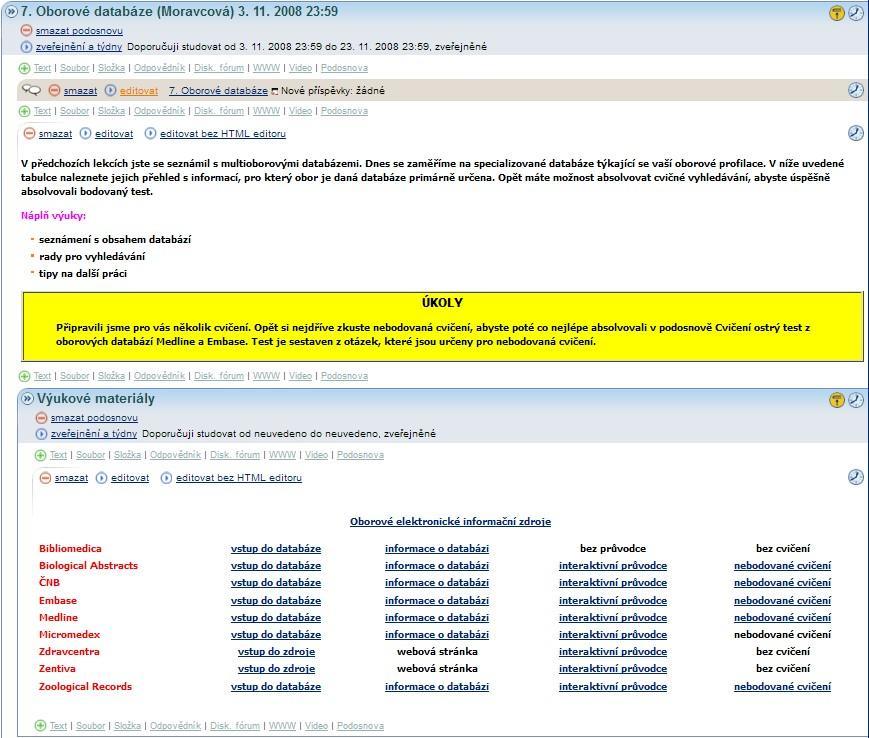This screenshot has width=869, height=738.
Task: Collapse the 7. Oborové databáze section arrow
Action: [11, 11]
